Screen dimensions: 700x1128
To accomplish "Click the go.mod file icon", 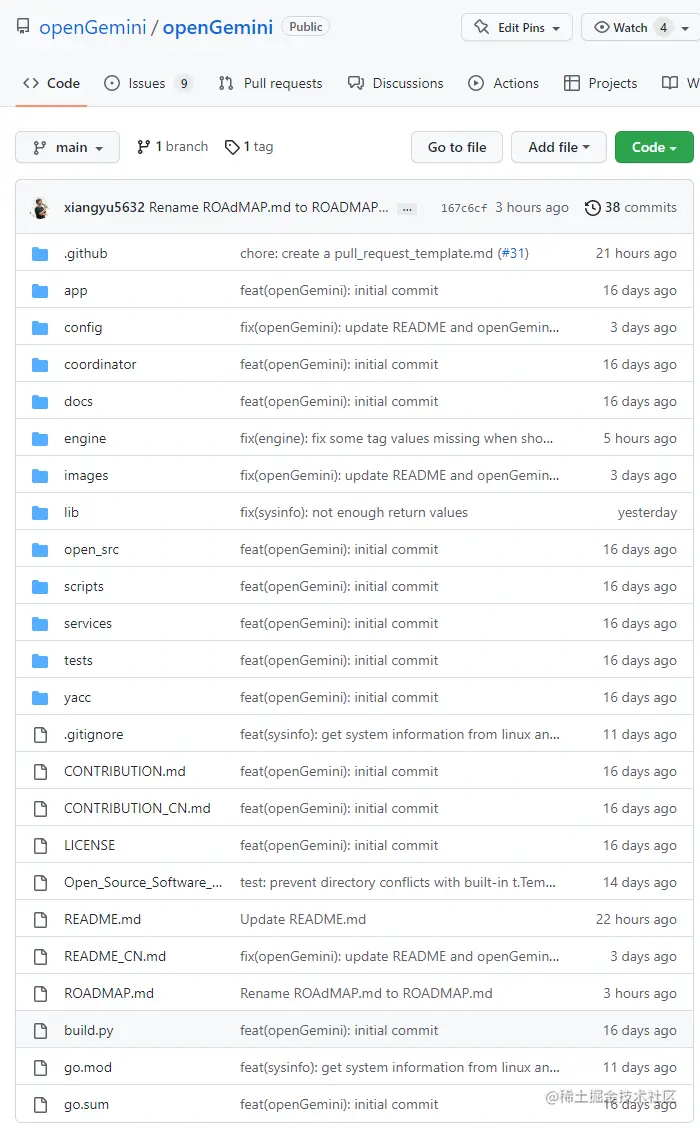I will 40,1068.
